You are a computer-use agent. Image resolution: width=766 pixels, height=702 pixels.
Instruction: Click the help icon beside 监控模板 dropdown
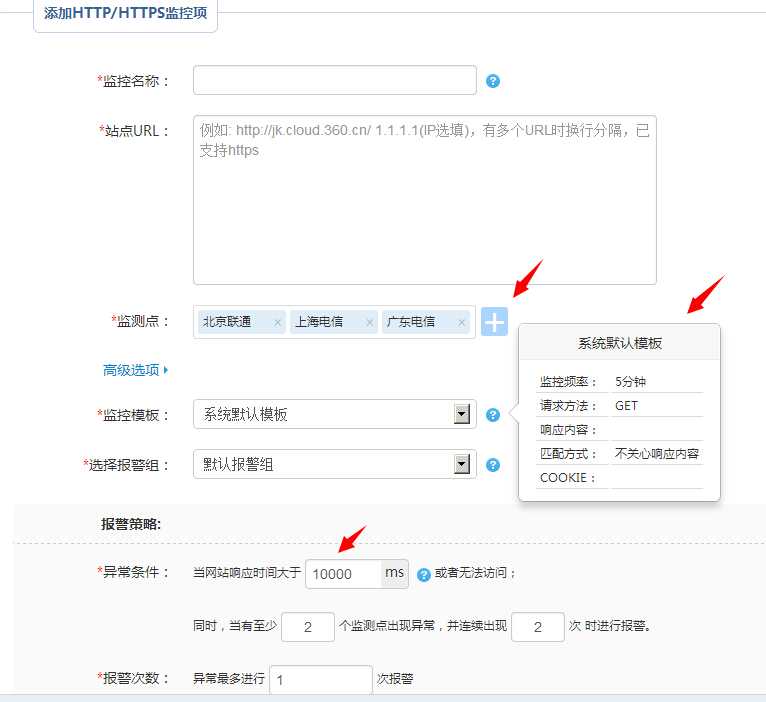tap(492, 415)
